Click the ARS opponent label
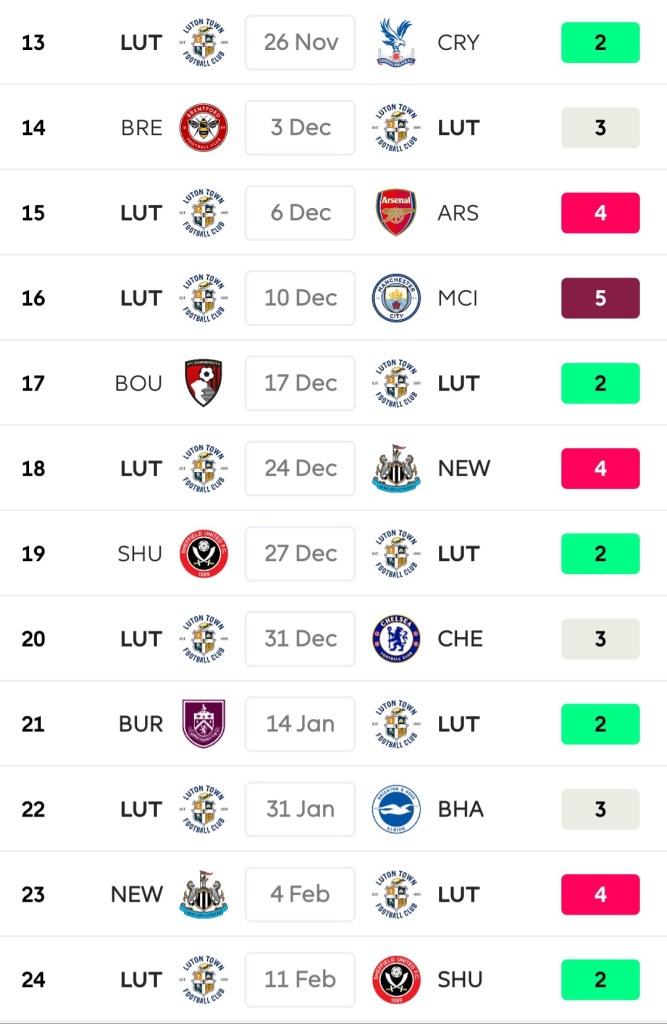The width and height of the screenshot is (667, 1024). tap(458, 213)
